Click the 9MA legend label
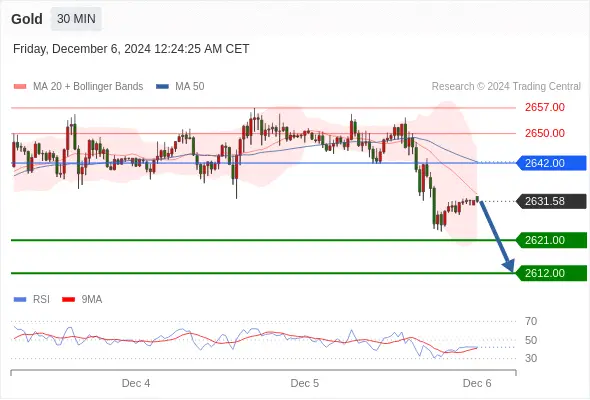This screenshot has height=400, width=590. [x=92, y=300]
